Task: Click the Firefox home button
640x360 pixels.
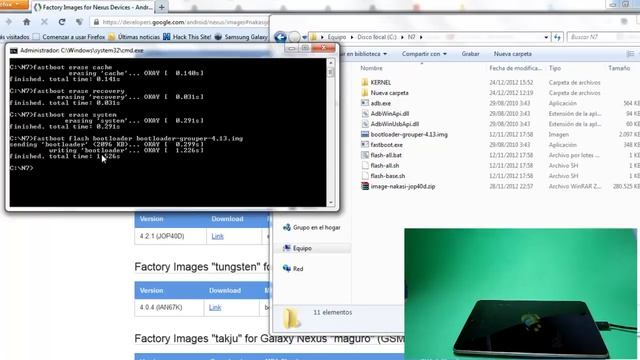Action: pyautogui.click(x=27, y=22)
